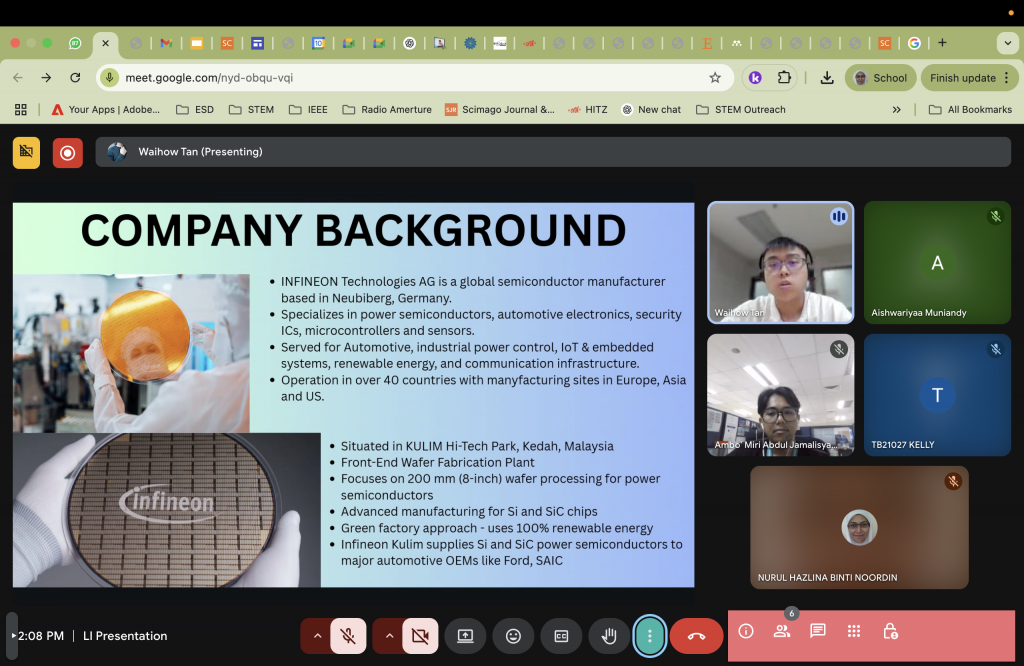
Task: Open the tab search dropdown
Action: tap(1007, 43)
